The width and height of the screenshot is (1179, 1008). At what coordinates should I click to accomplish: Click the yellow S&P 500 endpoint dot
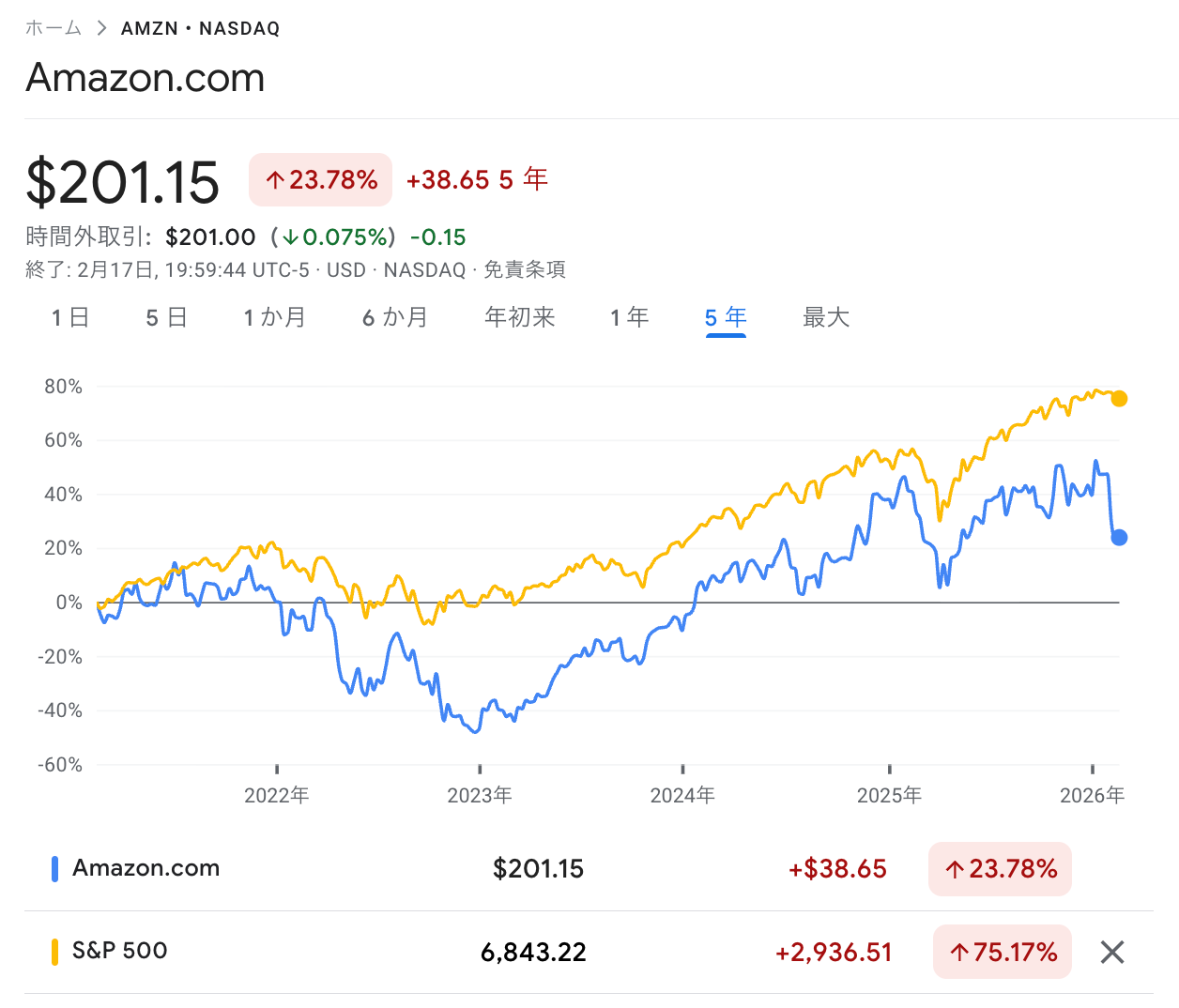(x=1119, y=399)
